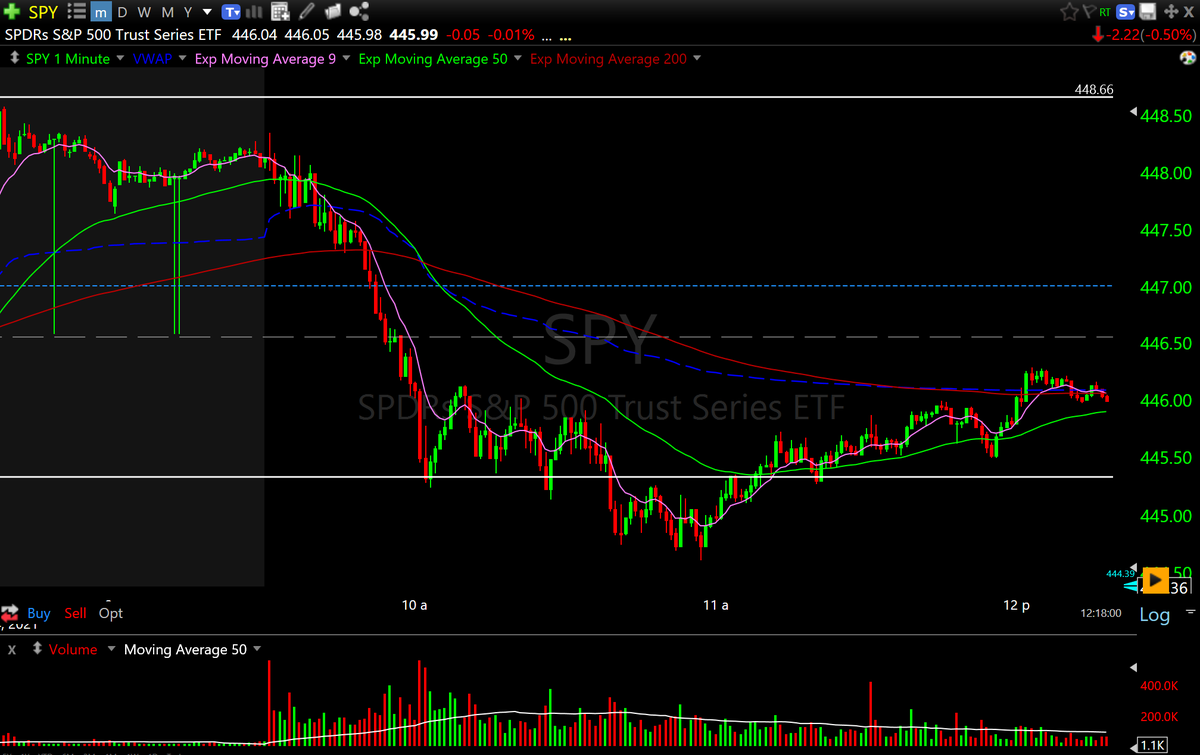Click the Sell button
This screenshot has height=755, width=1200.
pos(75,613)
